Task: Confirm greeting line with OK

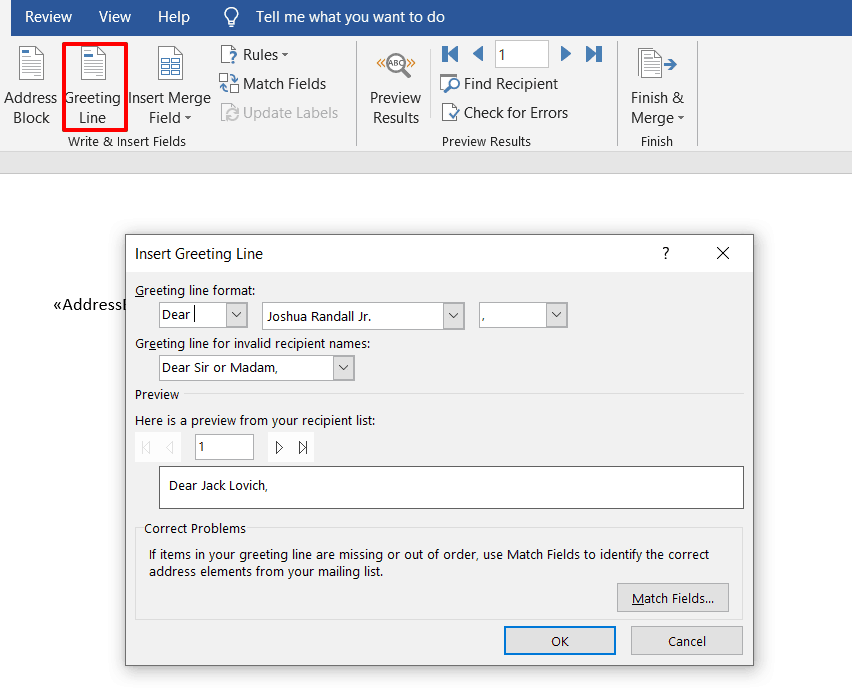Action: click(x=559, y=640)
